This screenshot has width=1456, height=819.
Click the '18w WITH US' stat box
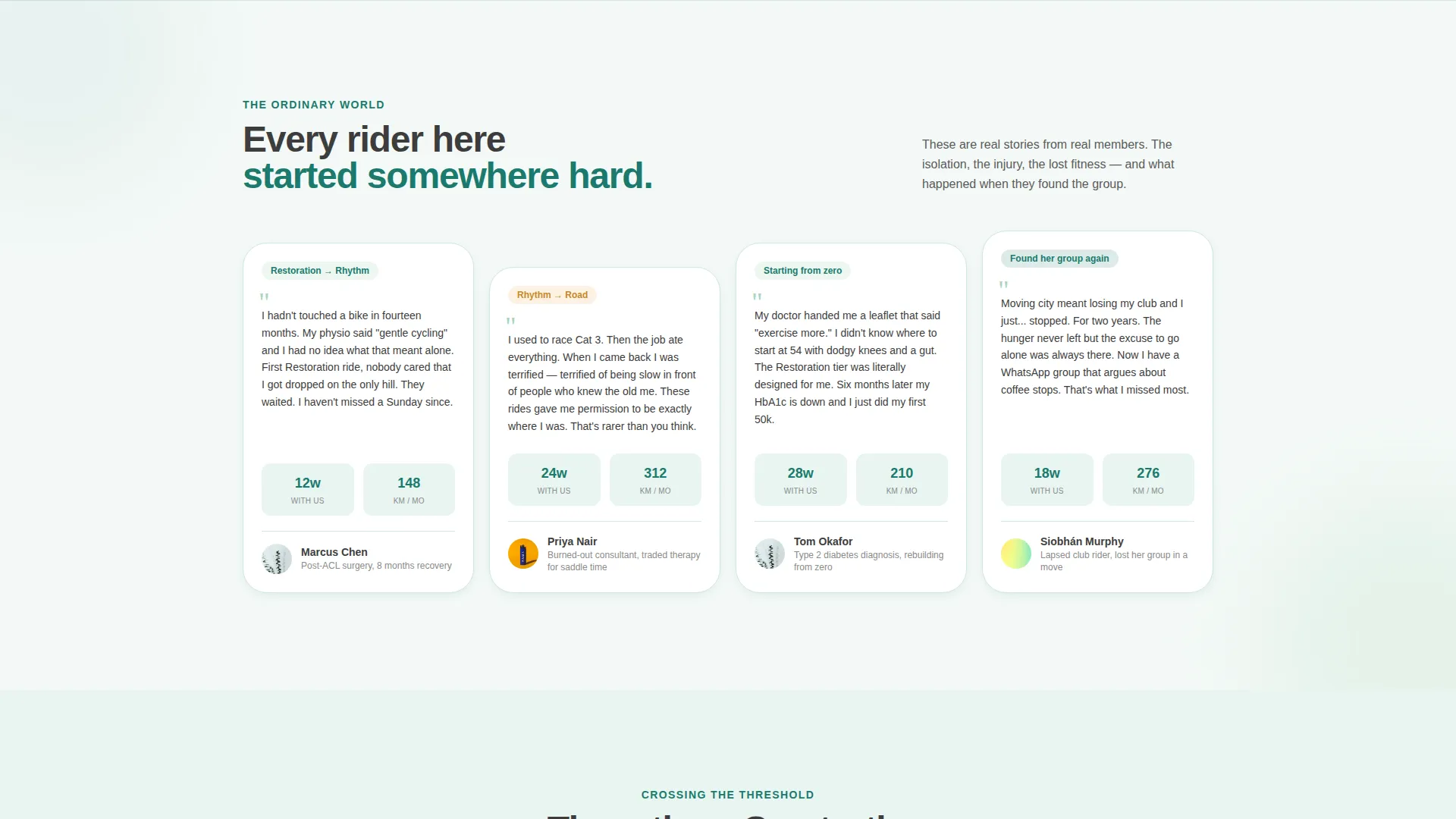click(1047, 480)
